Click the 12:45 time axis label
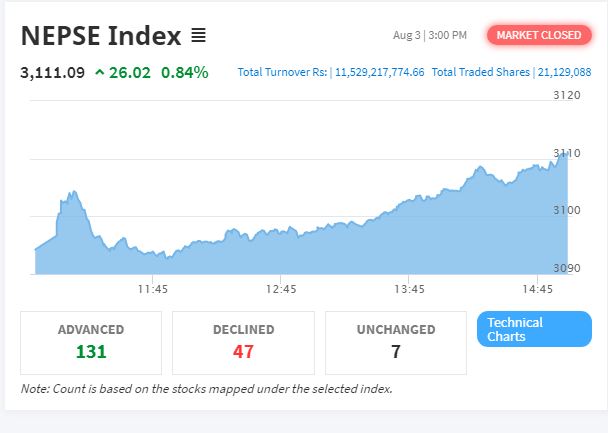This screenshot has height=433, width=608. click(281, 289)
